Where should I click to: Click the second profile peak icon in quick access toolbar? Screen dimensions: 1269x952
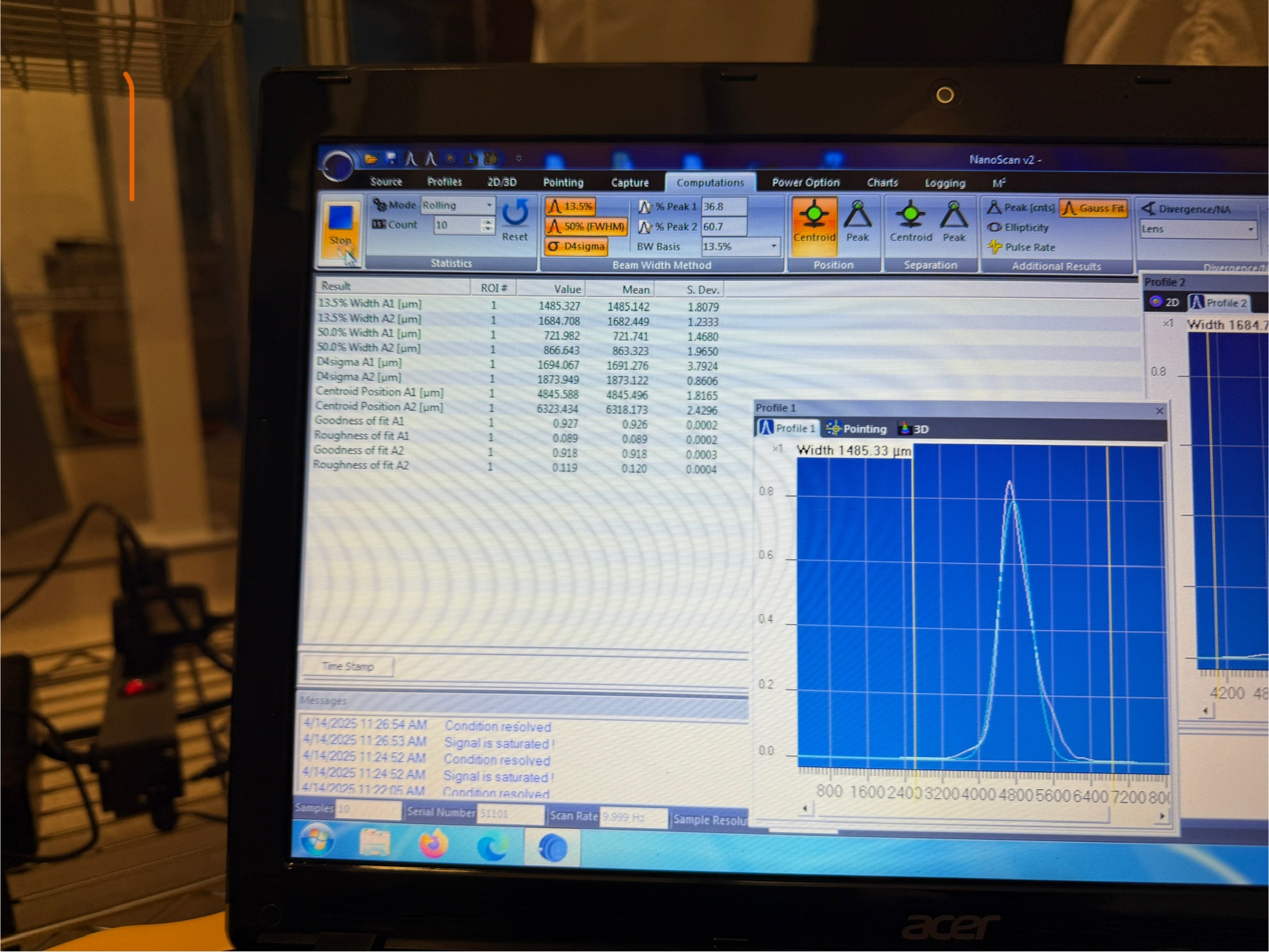[430, 159]
